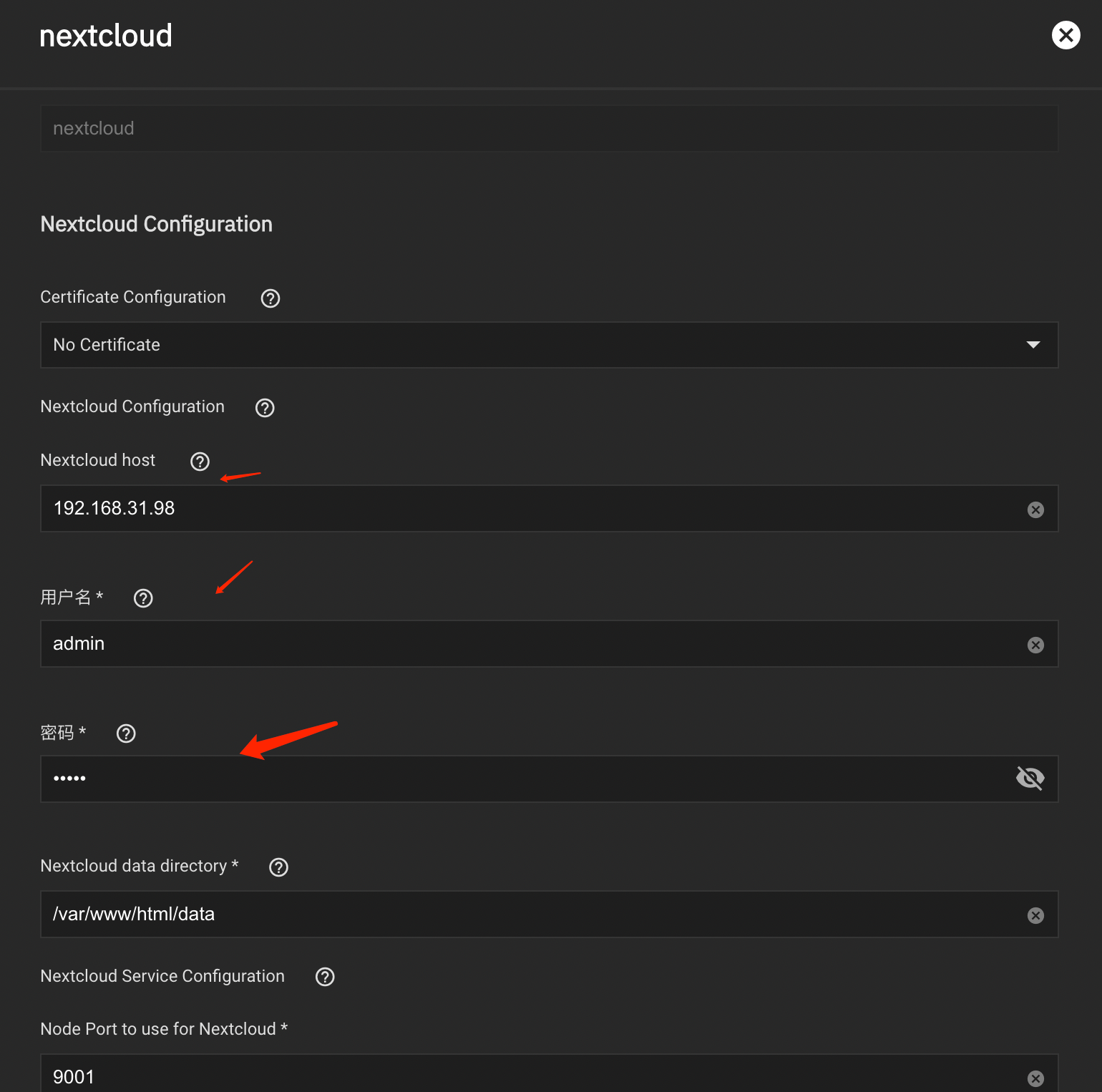Clear the admin username field
This screenshot has width=1102, height=1092.
click(x=1035, y=645)
